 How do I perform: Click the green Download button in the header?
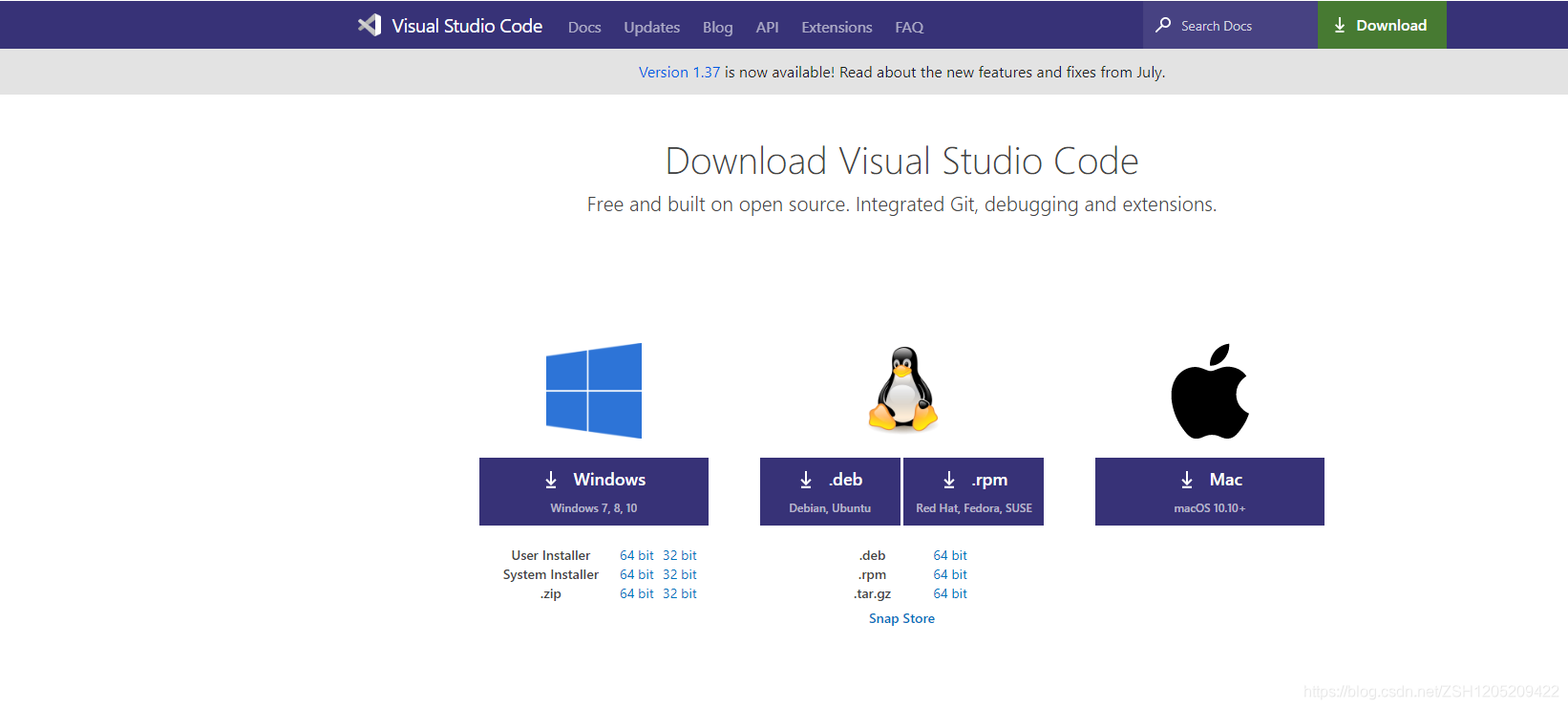click(1382, 25)
